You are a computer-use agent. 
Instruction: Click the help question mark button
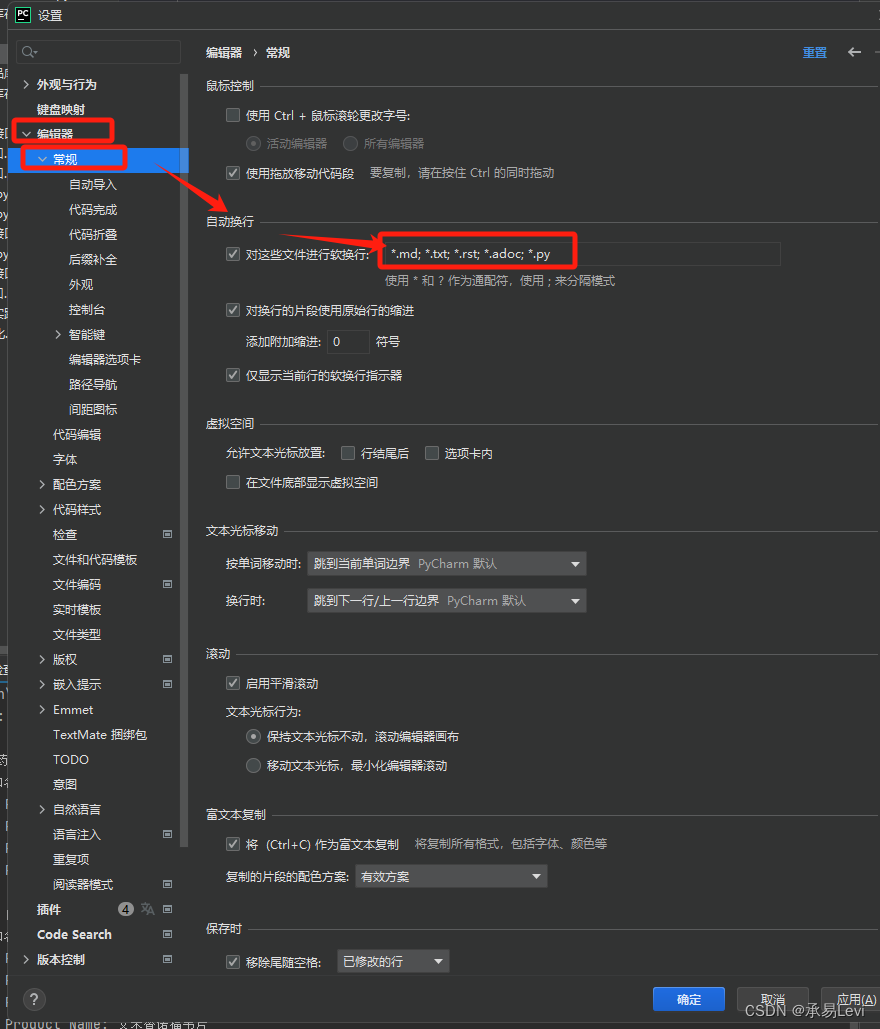pyautogui.click(x=34, y=999)
